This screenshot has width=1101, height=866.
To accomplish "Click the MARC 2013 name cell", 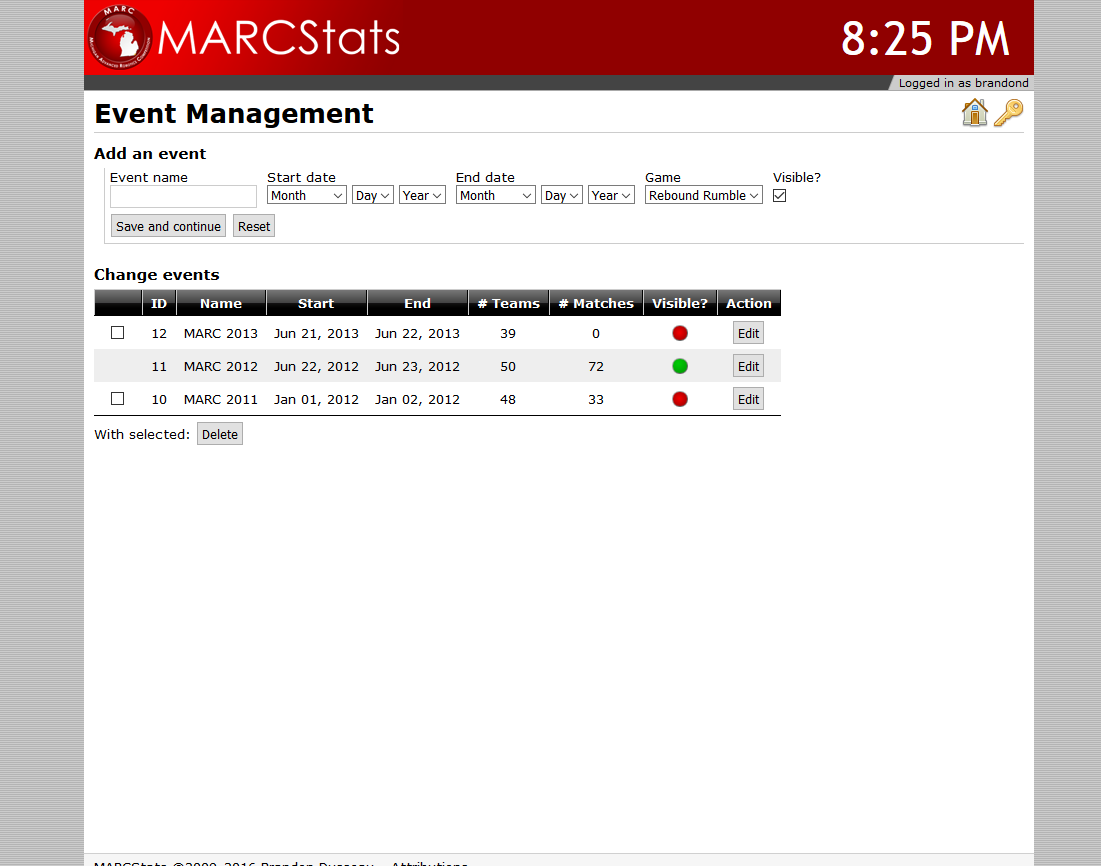I will (220, 334).
